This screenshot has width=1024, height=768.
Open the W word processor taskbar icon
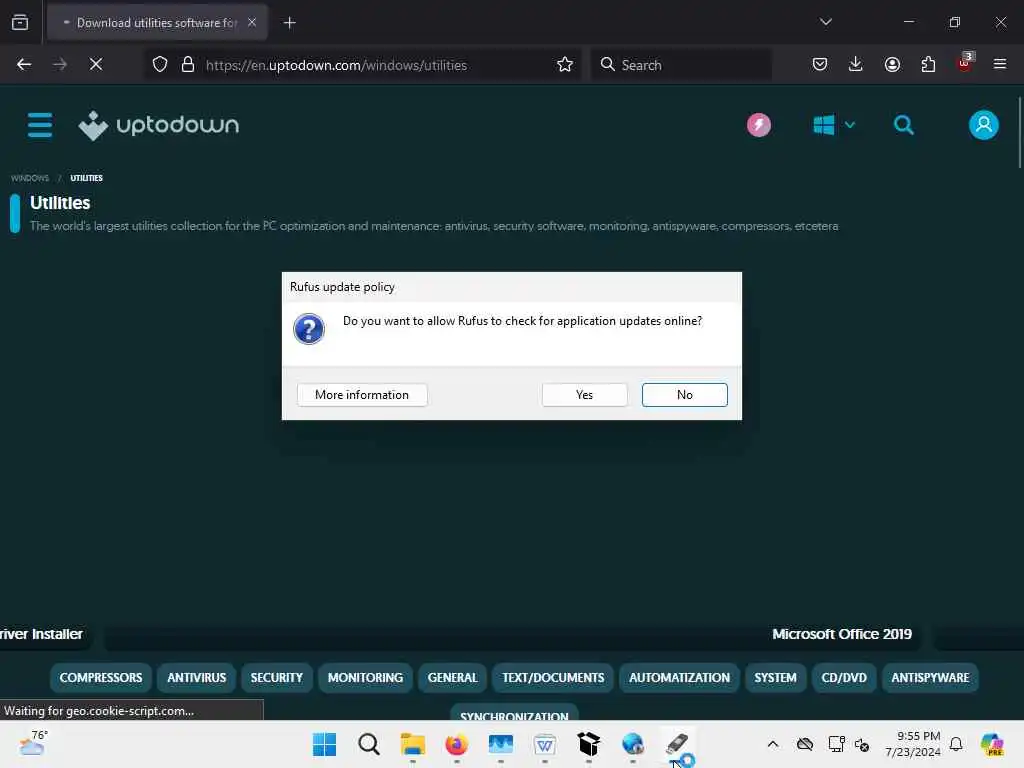545,744
